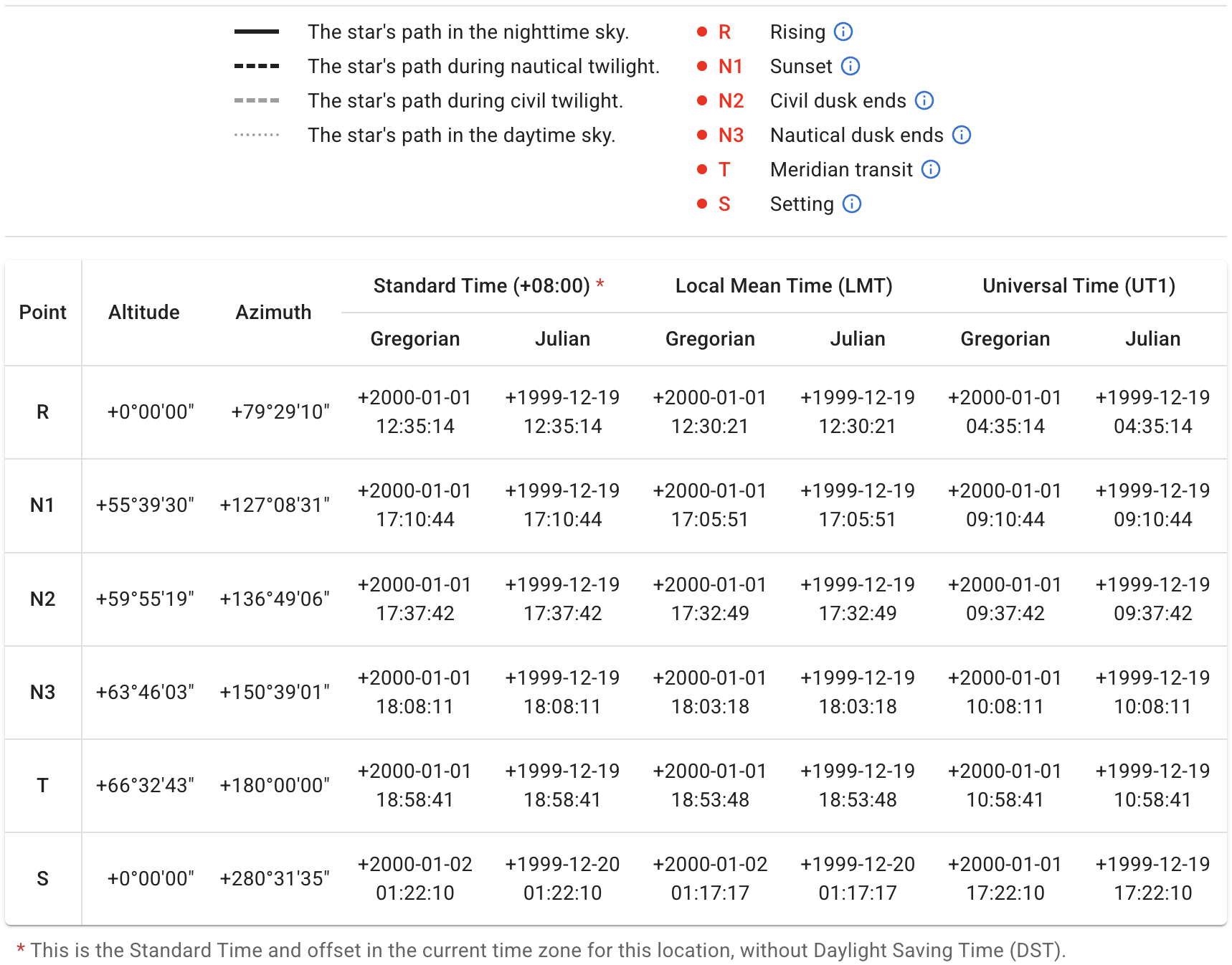Screen dimensions: 1232x965
Task: Select the Universal Time (UT1) header
Action: (1079, 285)
